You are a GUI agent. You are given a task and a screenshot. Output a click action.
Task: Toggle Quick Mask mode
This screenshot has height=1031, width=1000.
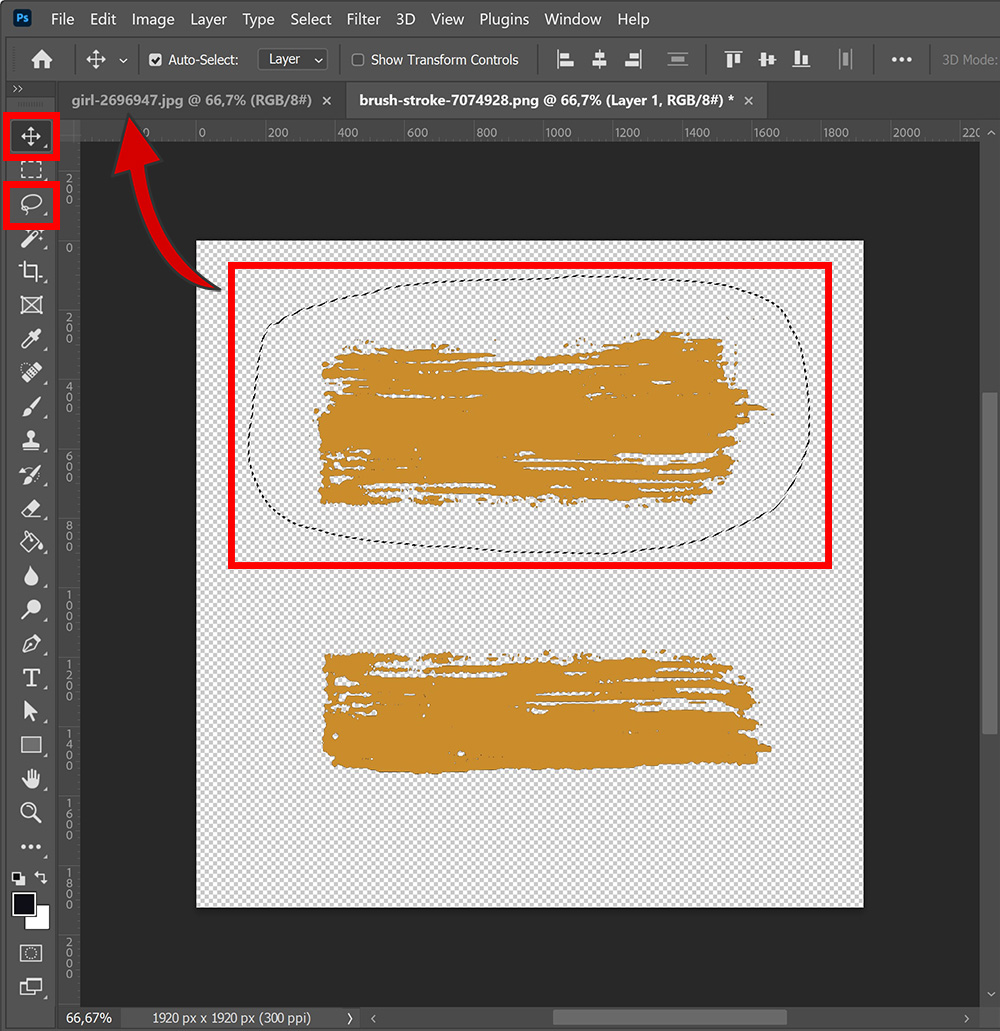(30, 952)
